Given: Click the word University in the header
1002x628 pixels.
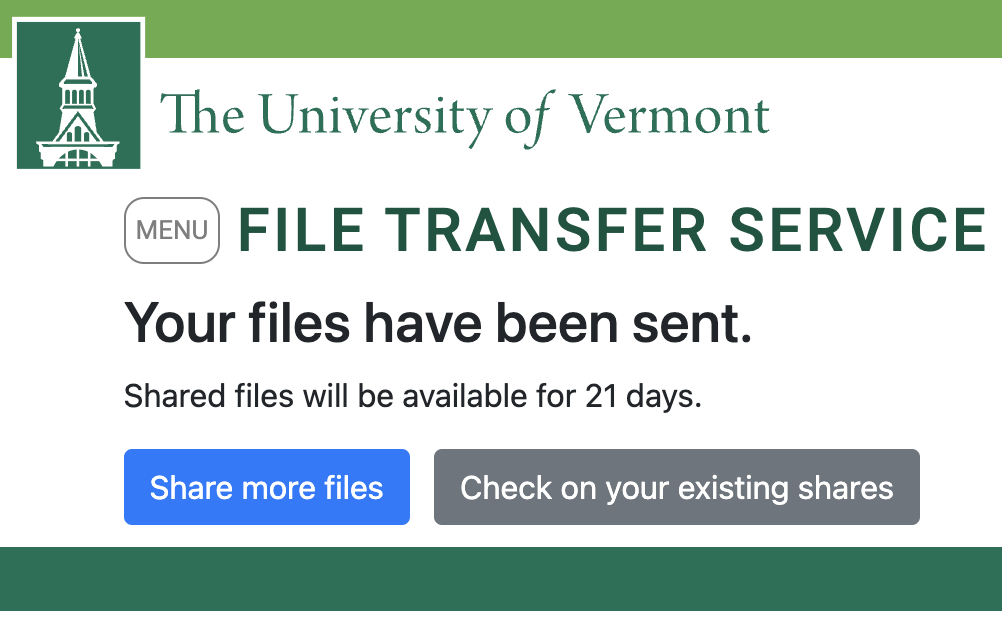Looking at the screenshot, I should tap(376, 118).
